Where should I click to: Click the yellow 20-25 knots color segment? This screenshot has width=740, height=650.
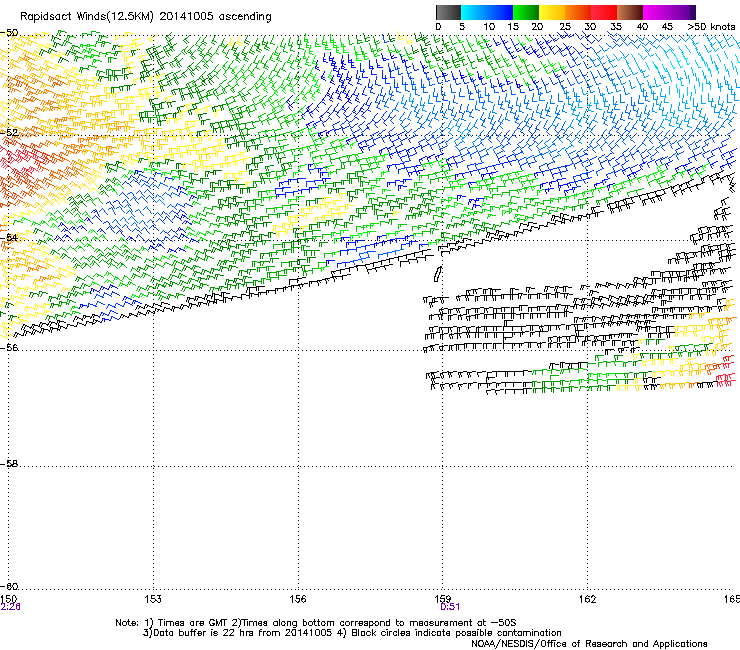click(552, 12)
